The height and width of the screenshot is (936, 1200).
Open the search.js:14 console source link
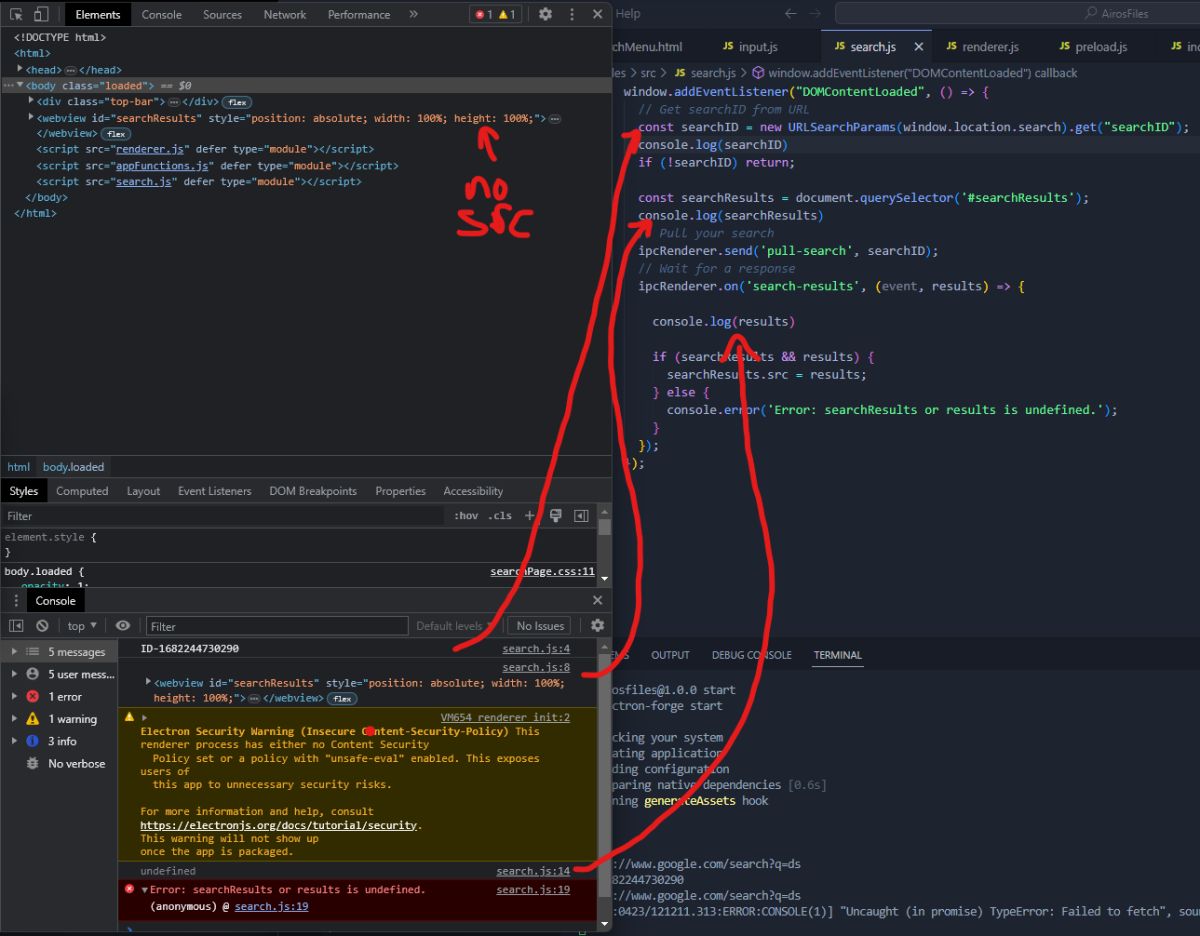click(533, 871)
